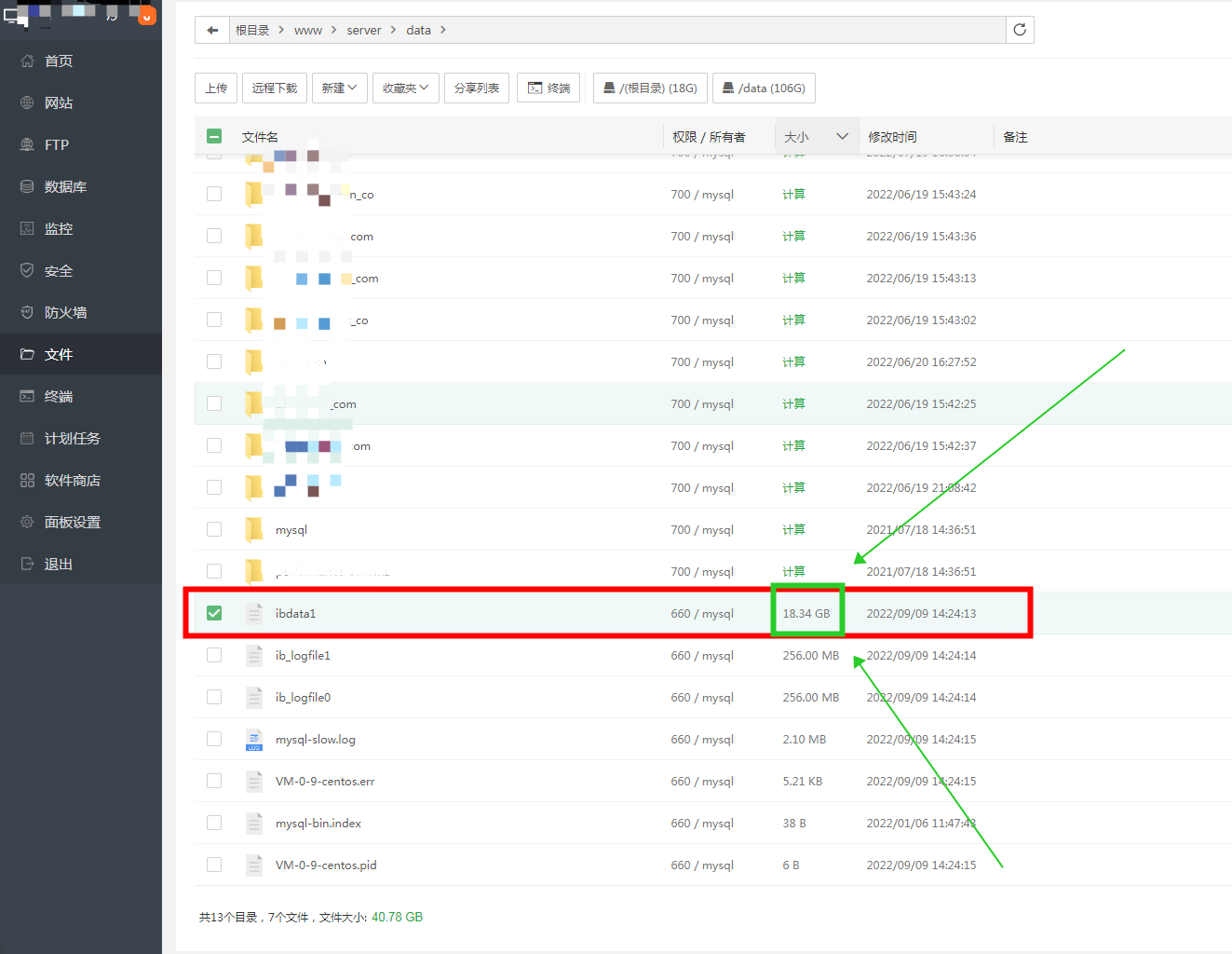Select the /data (106G) disk button
This screenshot has height=954, width=1232.
765,88
